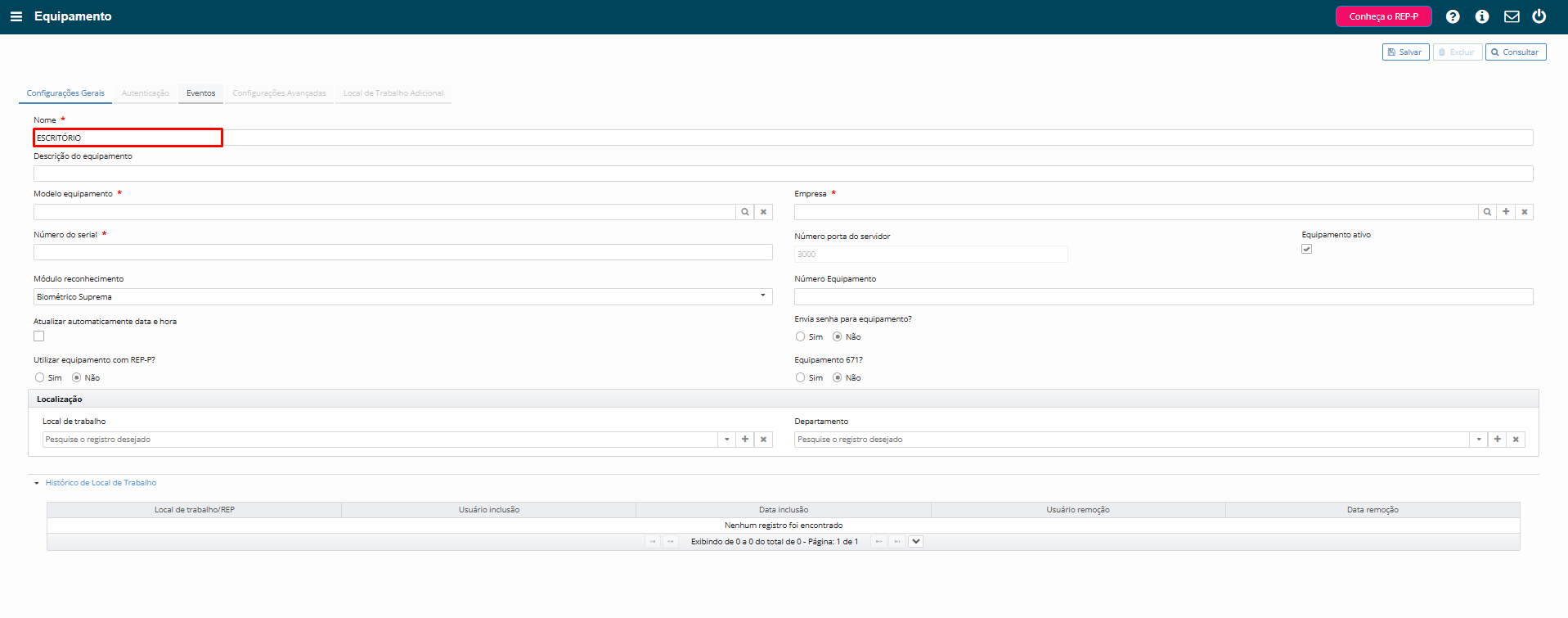
Task: Click the Nome input field
Action: [x=783, y=138]
